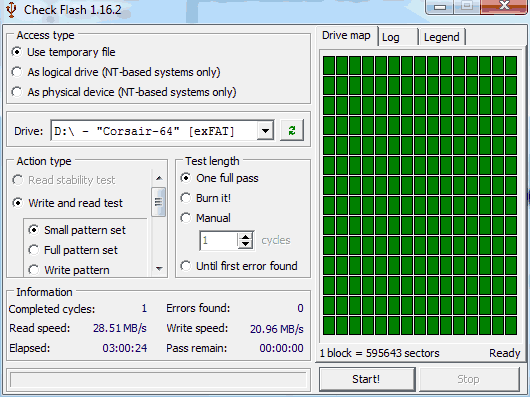
Task: Click the Check Flash USB title icon
Action: pyautogui.click(x=11, y=9)
